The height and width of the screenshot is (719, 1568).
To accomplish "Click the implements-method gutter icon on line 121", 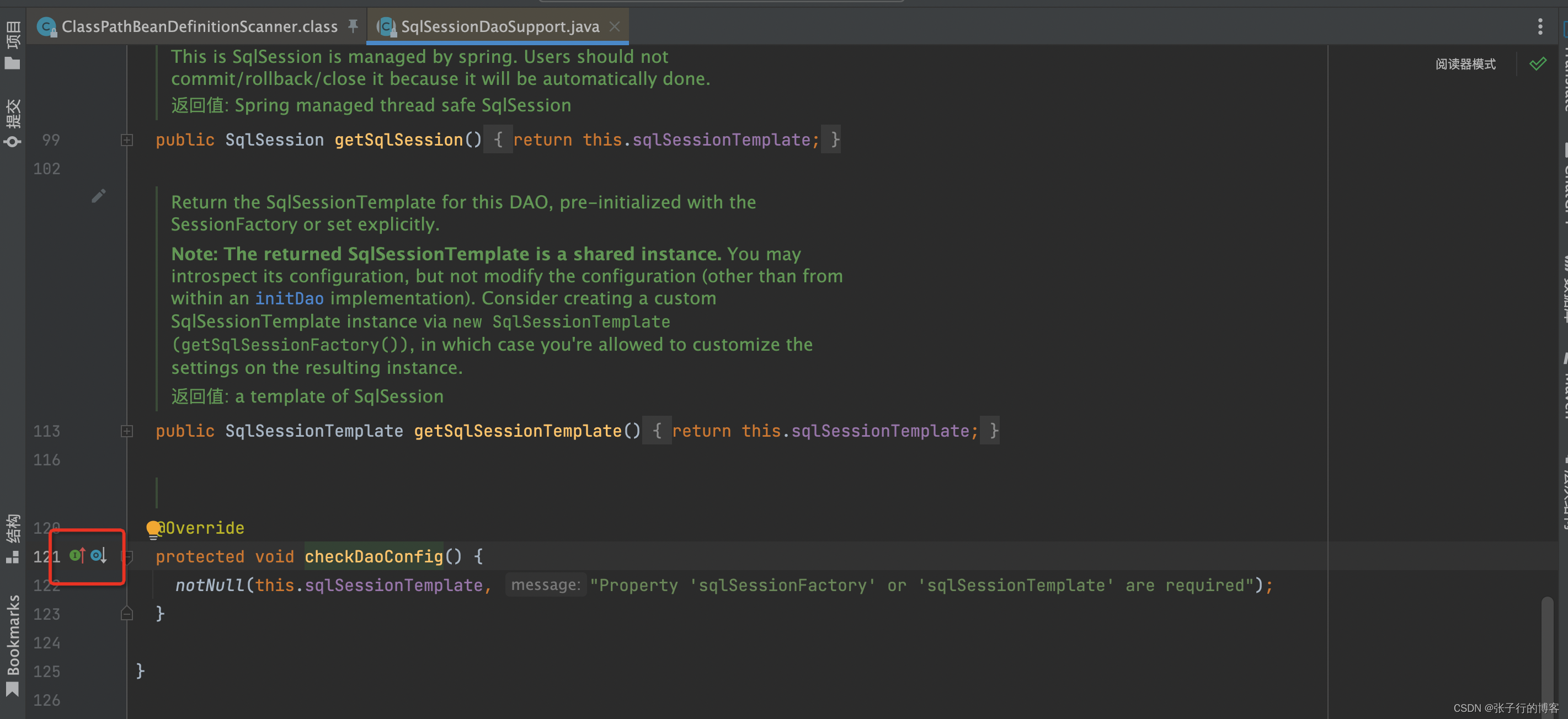I will pyautogui.click(x=77, y=555).
